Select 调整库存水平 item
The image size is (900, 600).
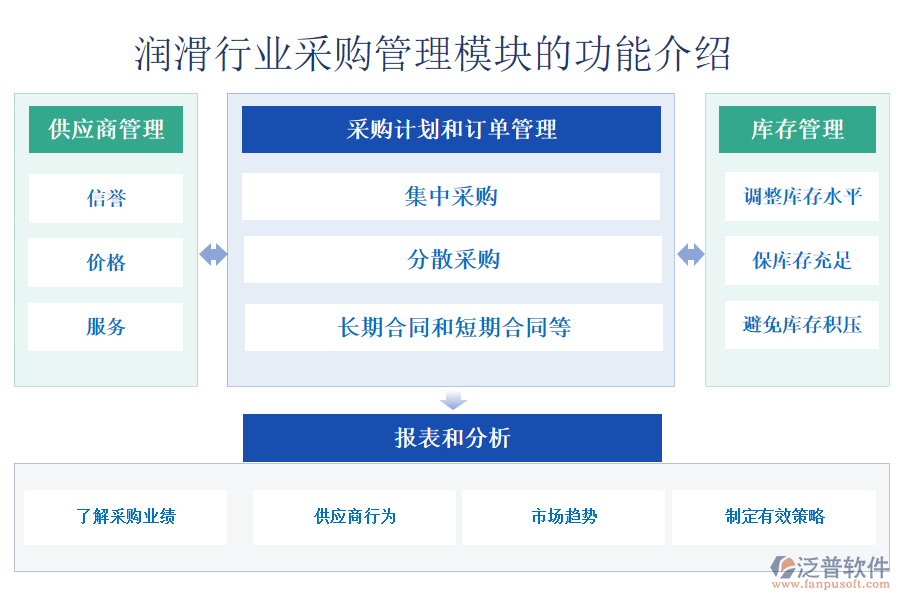point(802,197)
